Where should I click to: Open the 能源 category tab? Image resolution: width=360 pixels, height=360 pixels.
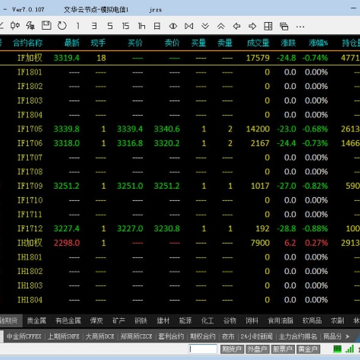[185, 321]
